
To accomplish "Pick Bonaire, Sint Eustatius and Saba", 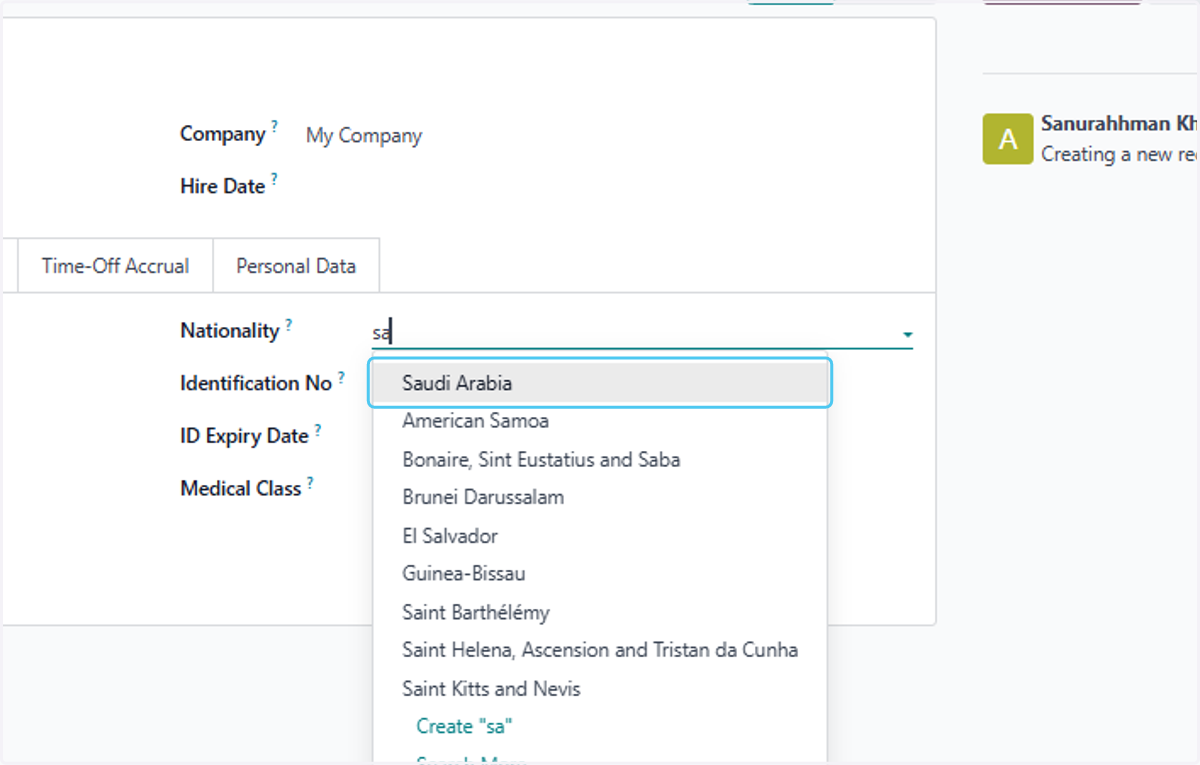I will click(x=600, y=460).
